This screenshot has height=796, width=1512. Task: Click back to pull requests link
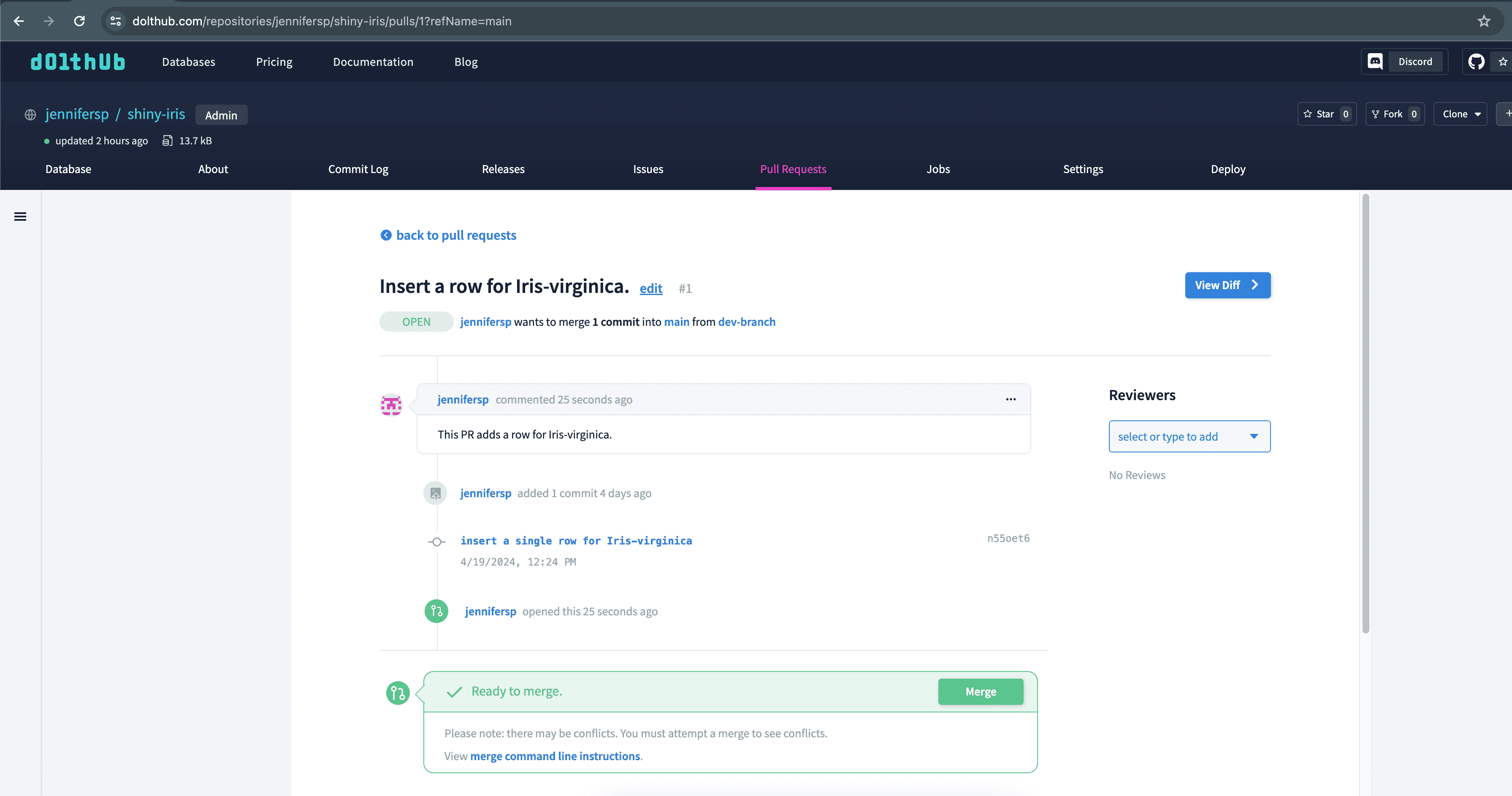[456, 236]
